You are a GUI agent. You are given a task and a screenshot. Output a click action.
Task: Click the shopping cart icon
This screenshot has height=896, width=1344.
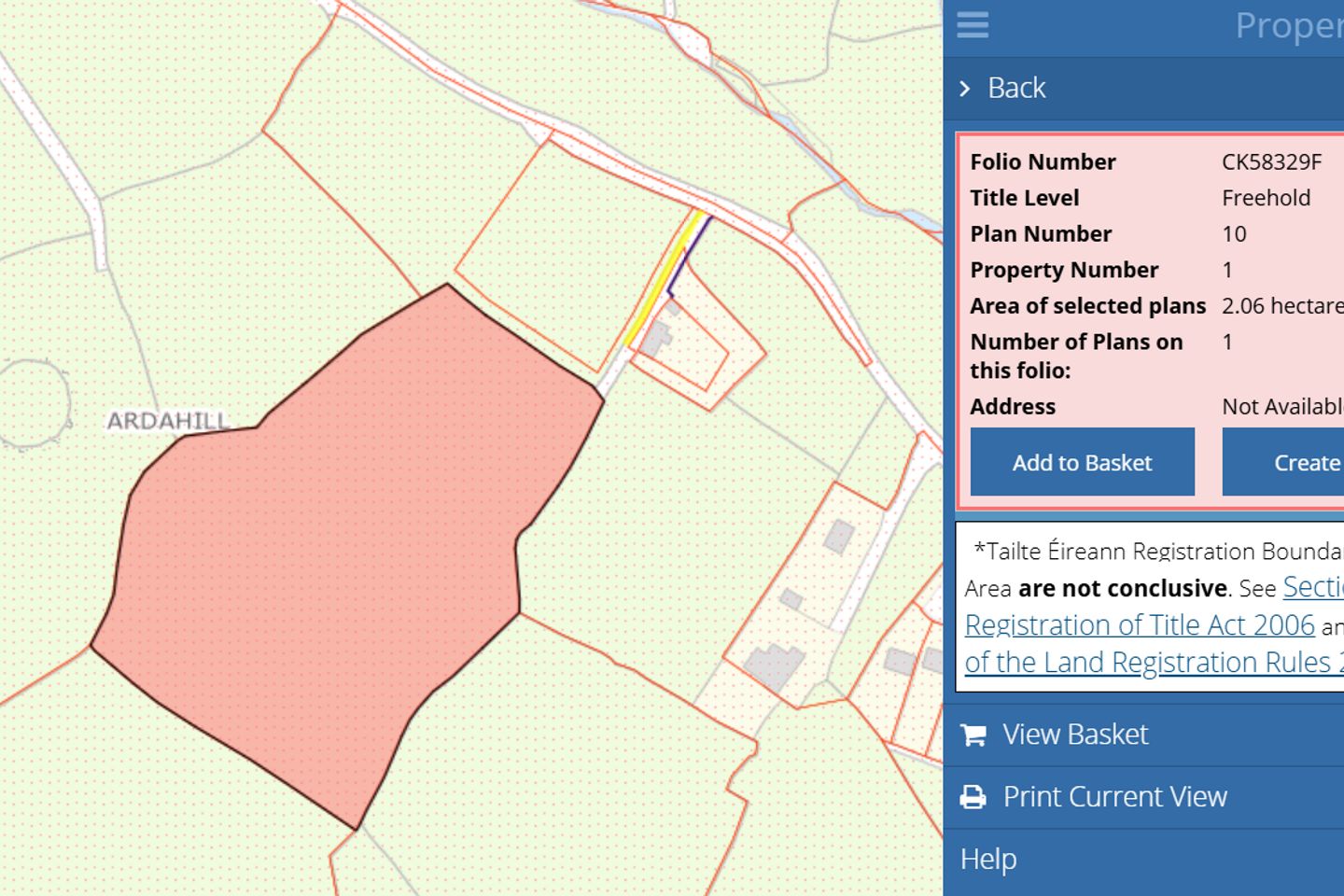(x=973, y=735)
